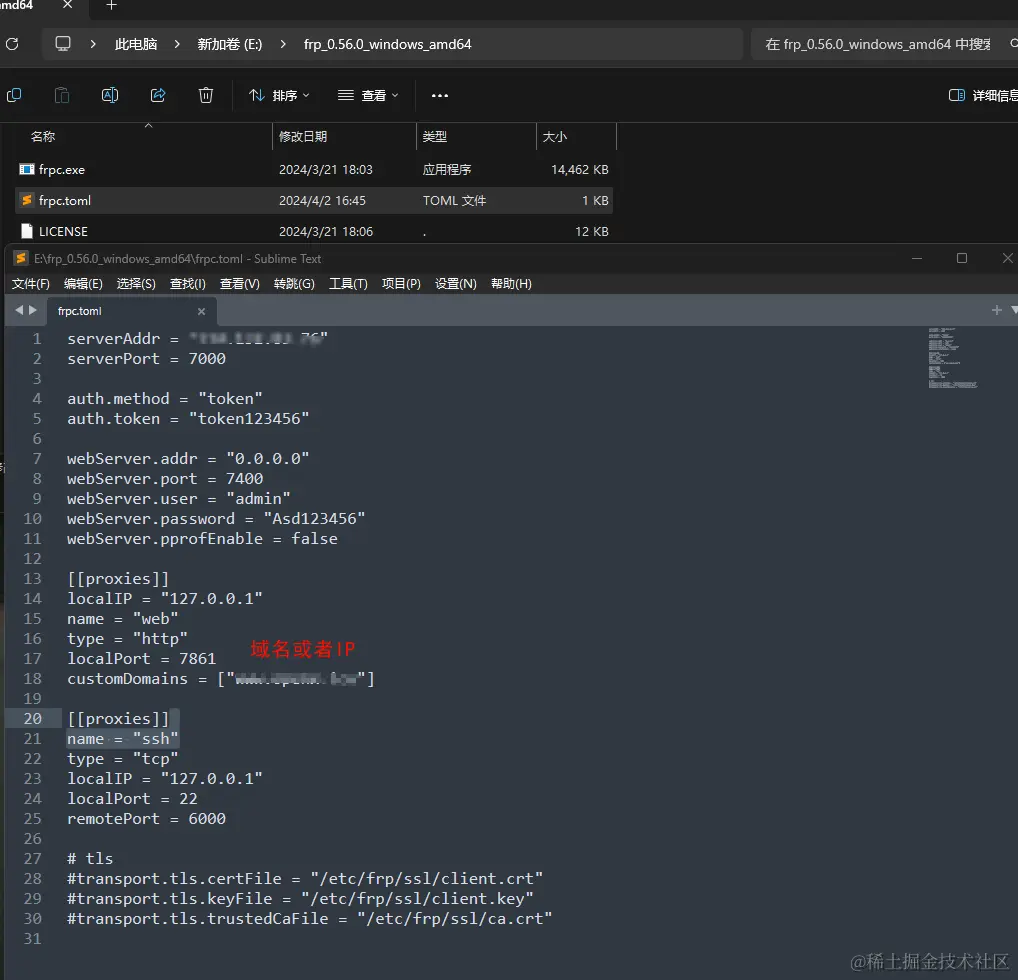Click 新加卷 (E:) breadcrumb segment
The height and width of the screenshot is (980, 1018).
tap(230, 44)
